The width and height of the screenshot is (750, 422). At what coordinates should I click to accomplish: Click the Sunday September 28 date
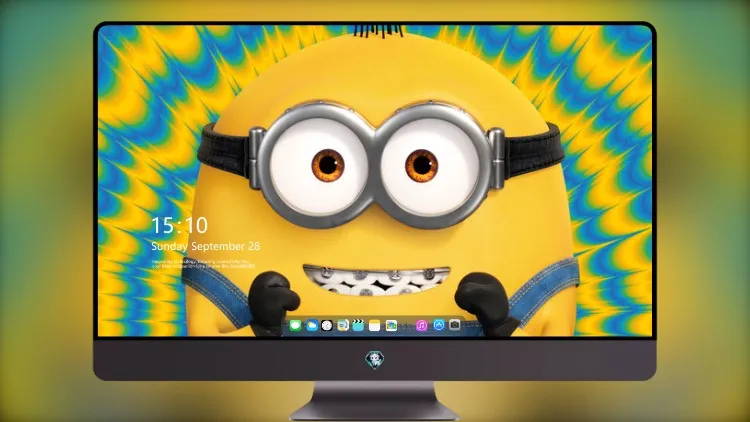click(206, 246)
